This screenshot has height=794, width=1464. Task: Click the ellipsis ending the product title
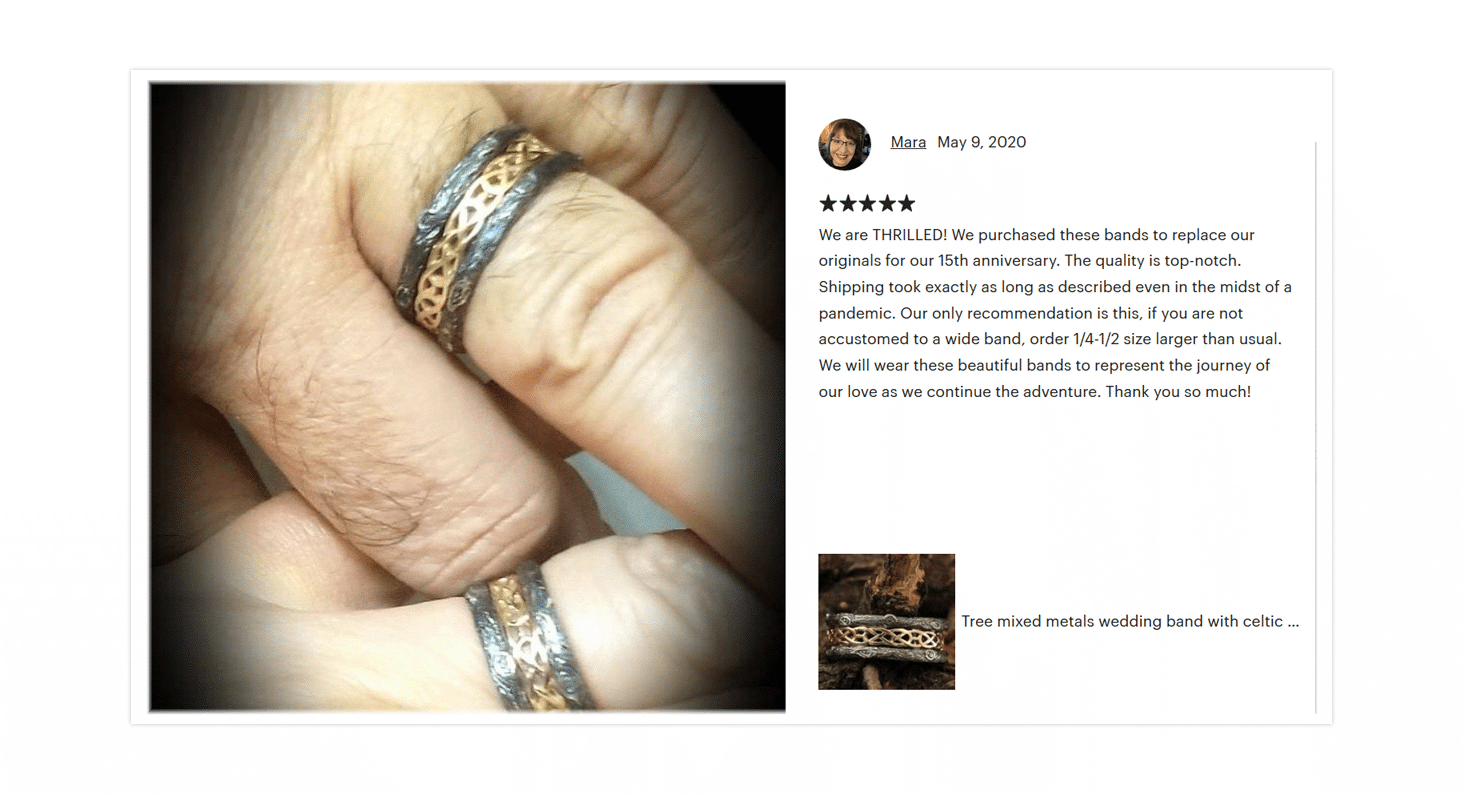pyautogui.click(x=1293, y=622)
